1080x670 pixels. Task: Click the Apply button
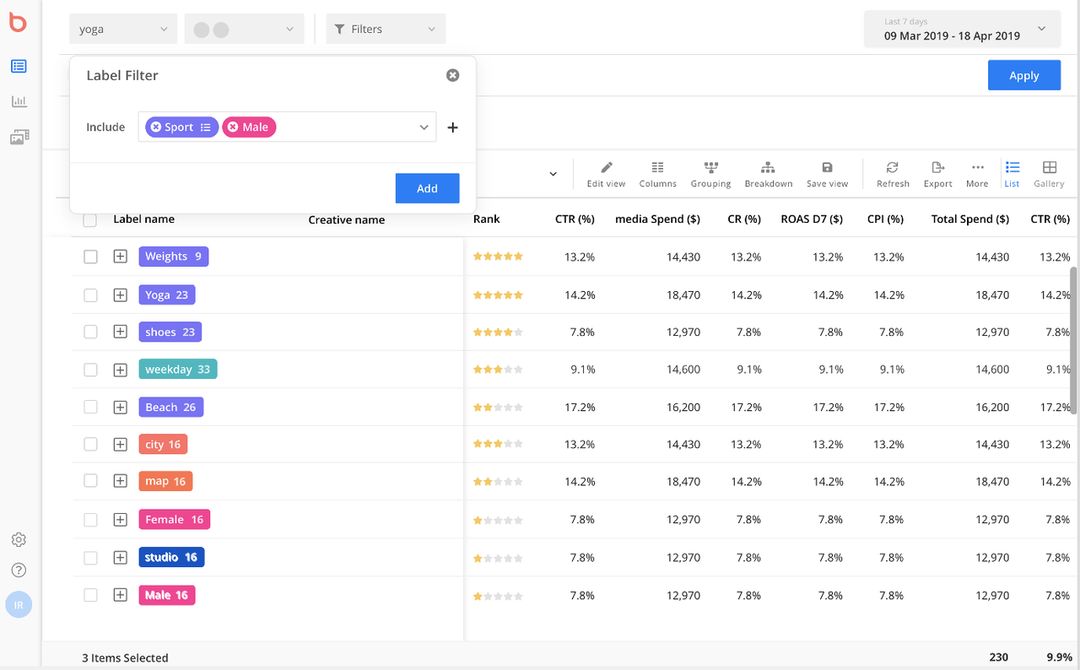[1024, 76]
